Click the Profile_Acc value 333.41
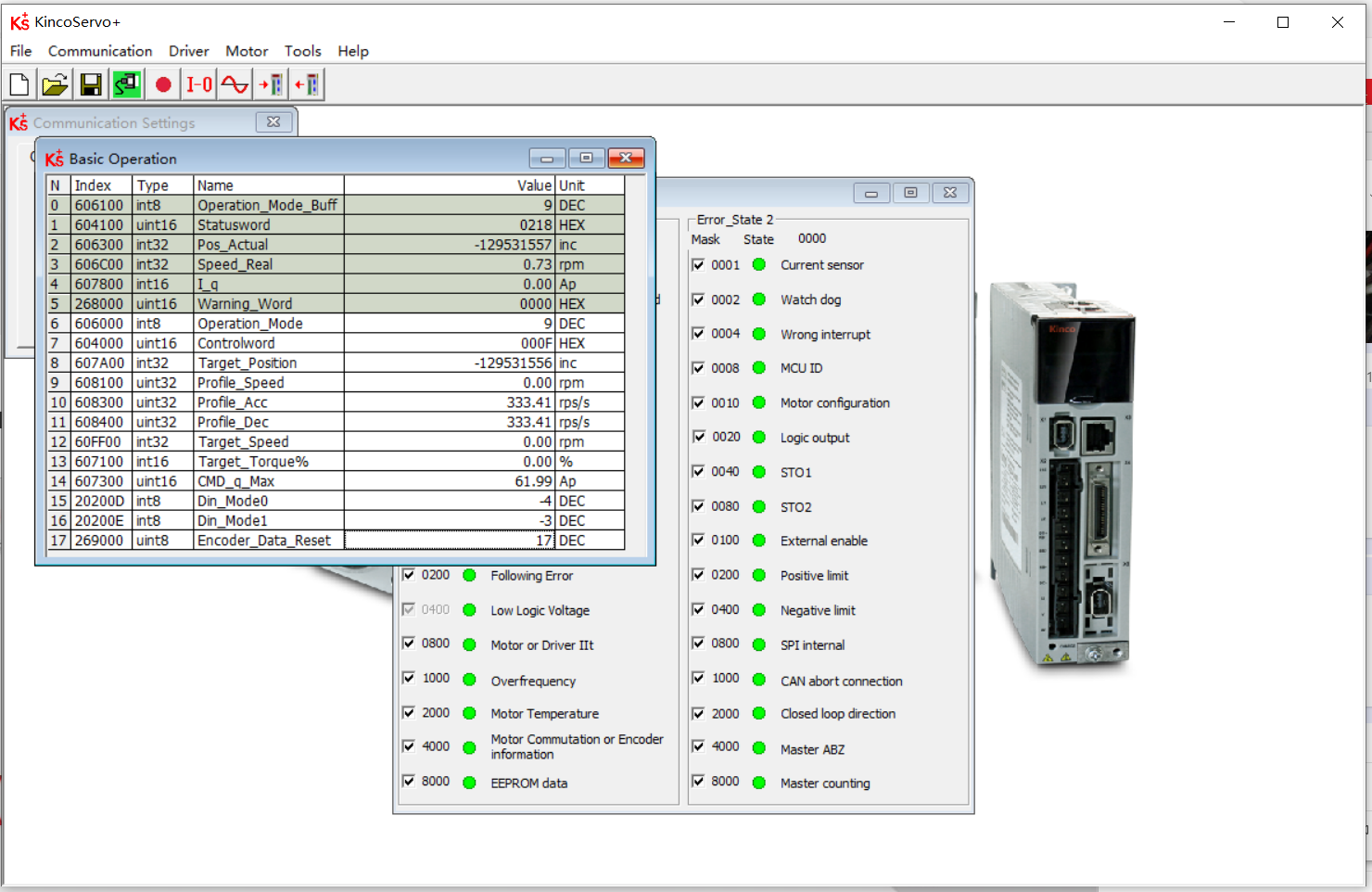The image size is (1372, 892). coord(450,402)
